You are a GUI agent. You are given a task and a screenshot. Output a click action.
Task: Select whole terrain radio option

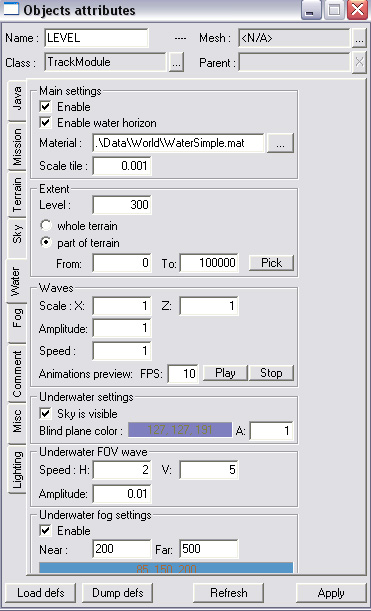click(x=46, y=226)
